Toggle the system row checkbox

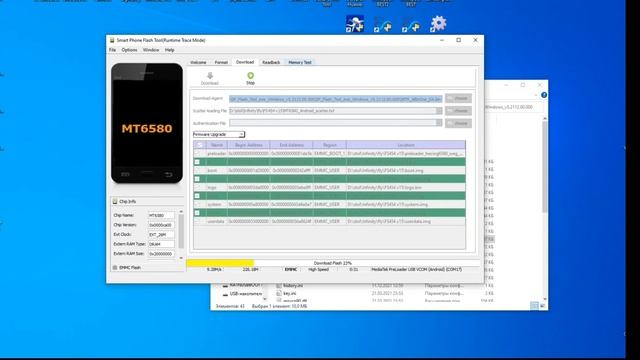coord(198,204)
